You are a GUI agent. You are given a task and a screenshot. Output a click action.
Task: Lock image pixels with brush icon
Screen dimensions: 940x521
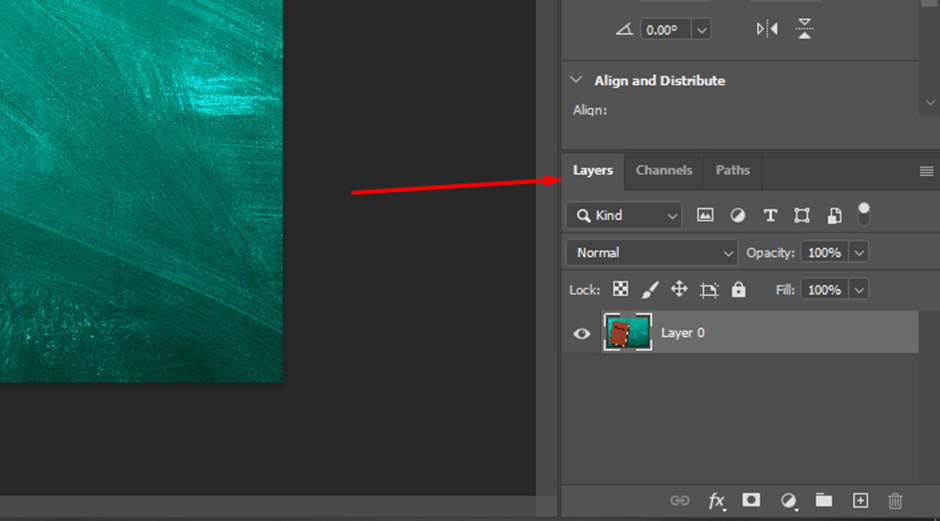(650, 290)
